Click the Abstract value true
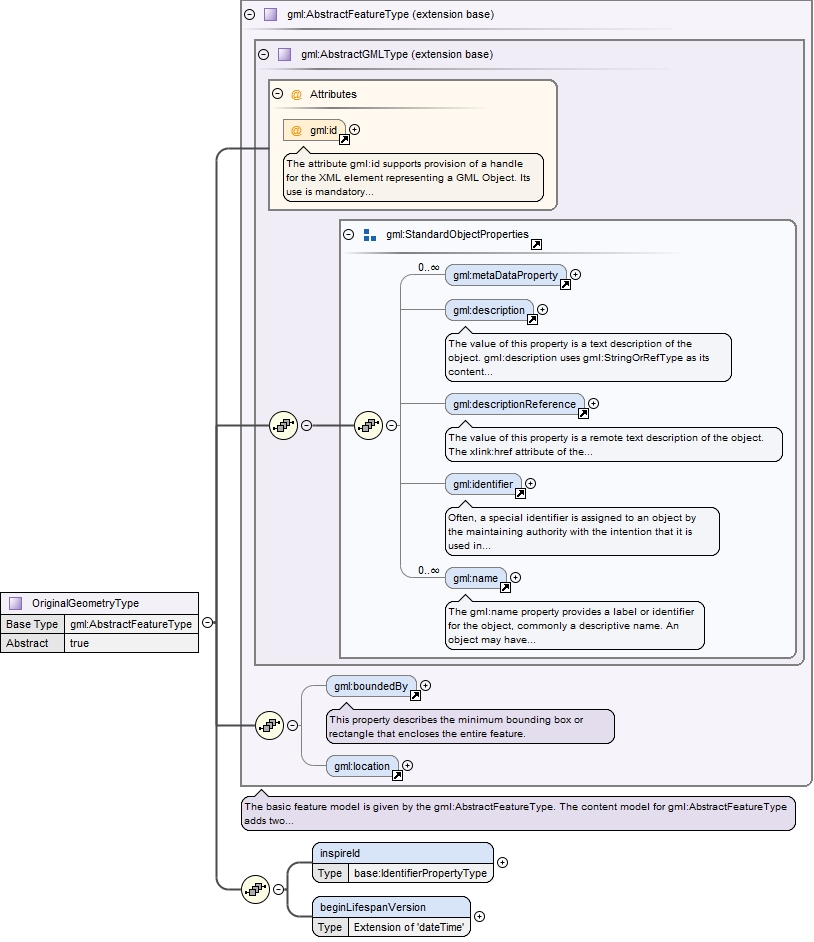This screenshot has height=942, width=814. [131, 643]
